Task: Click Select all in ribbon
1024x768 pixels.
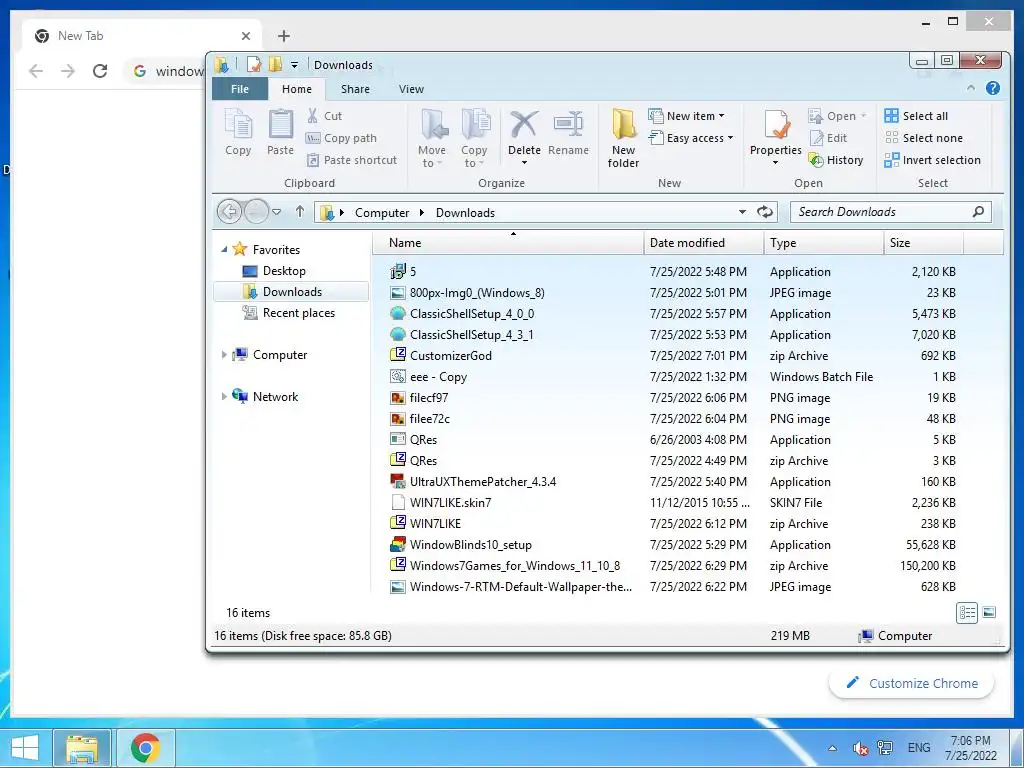Action: click(x=916, y=116)
